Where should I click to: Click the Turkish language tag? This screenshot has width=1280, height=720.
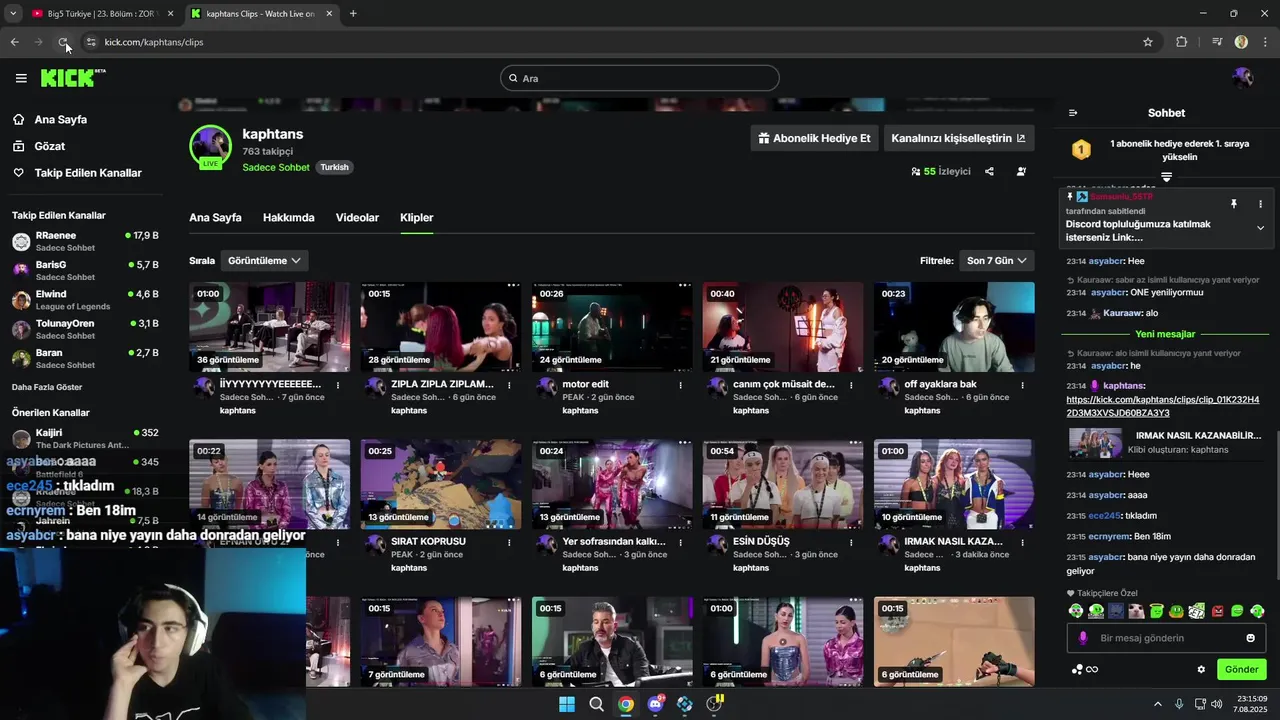[334, 167]
